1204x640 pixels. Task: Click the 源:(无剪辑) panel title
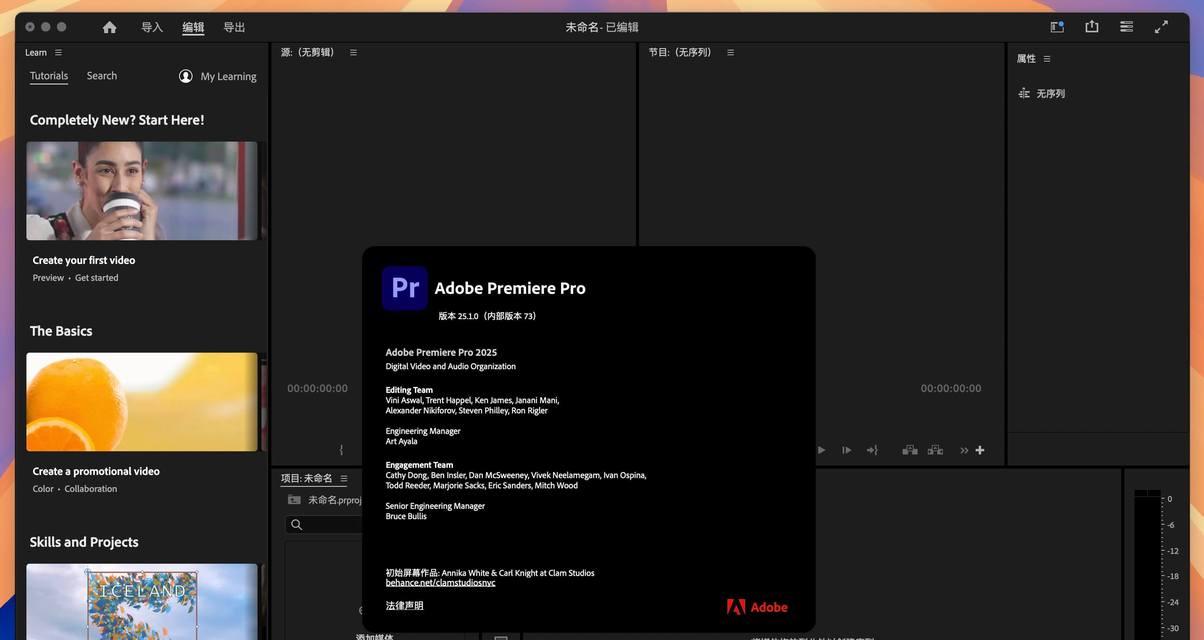point(307,52)
